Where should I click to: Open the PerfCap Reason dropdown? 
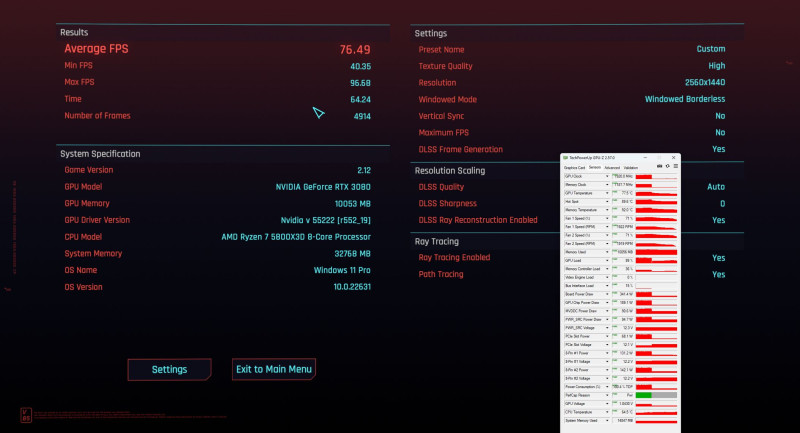coord(607,395)
